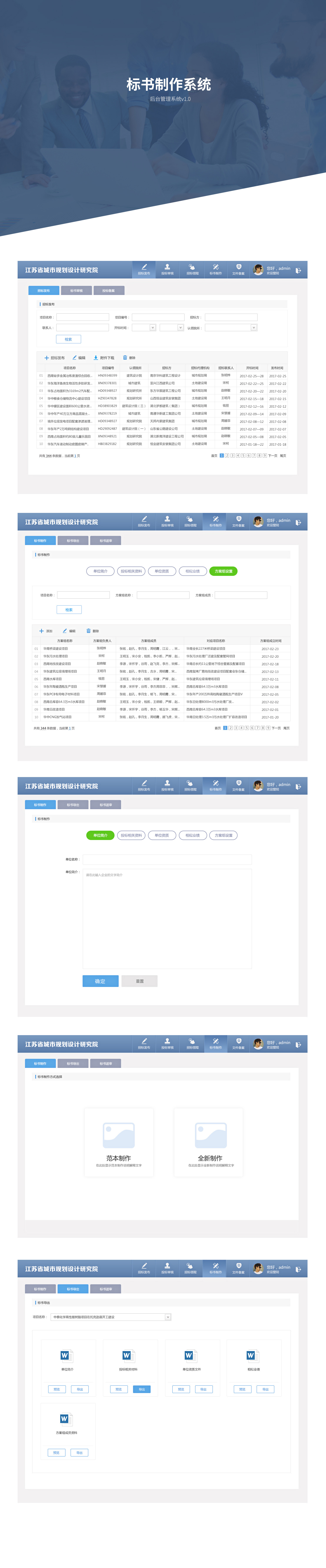Click 导出 under the 方案组成员资料 card
The height and width of the screenshot is (1568, 326).
tap(79, 1452)
